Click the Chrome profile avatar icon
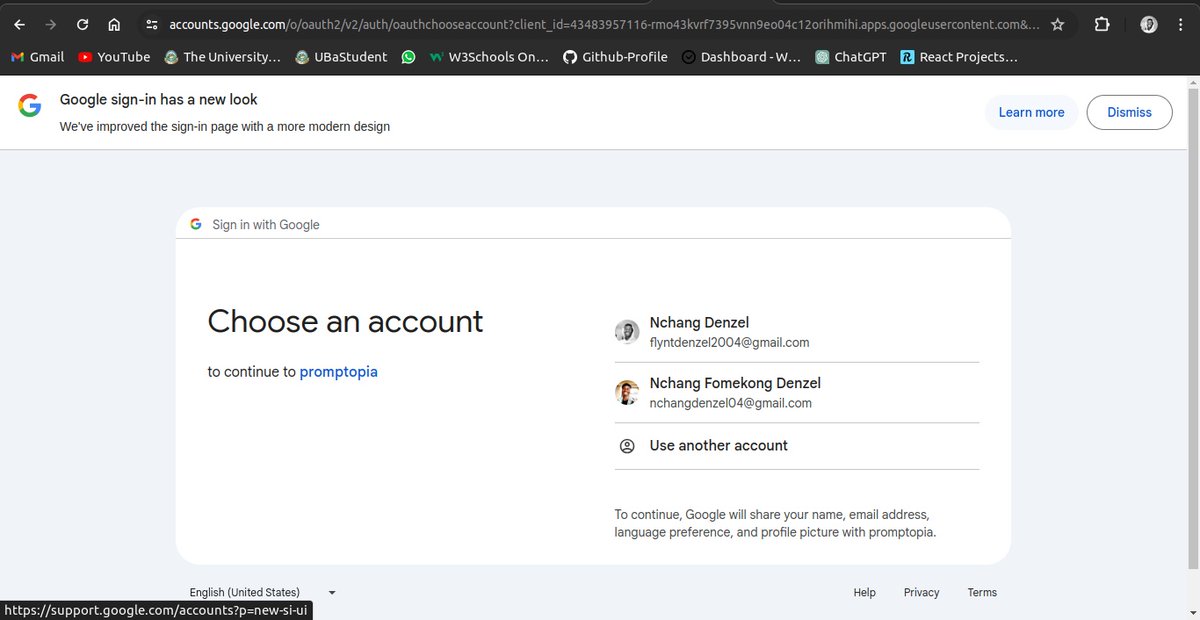1200x620 pixels. tap(1148, 23)
